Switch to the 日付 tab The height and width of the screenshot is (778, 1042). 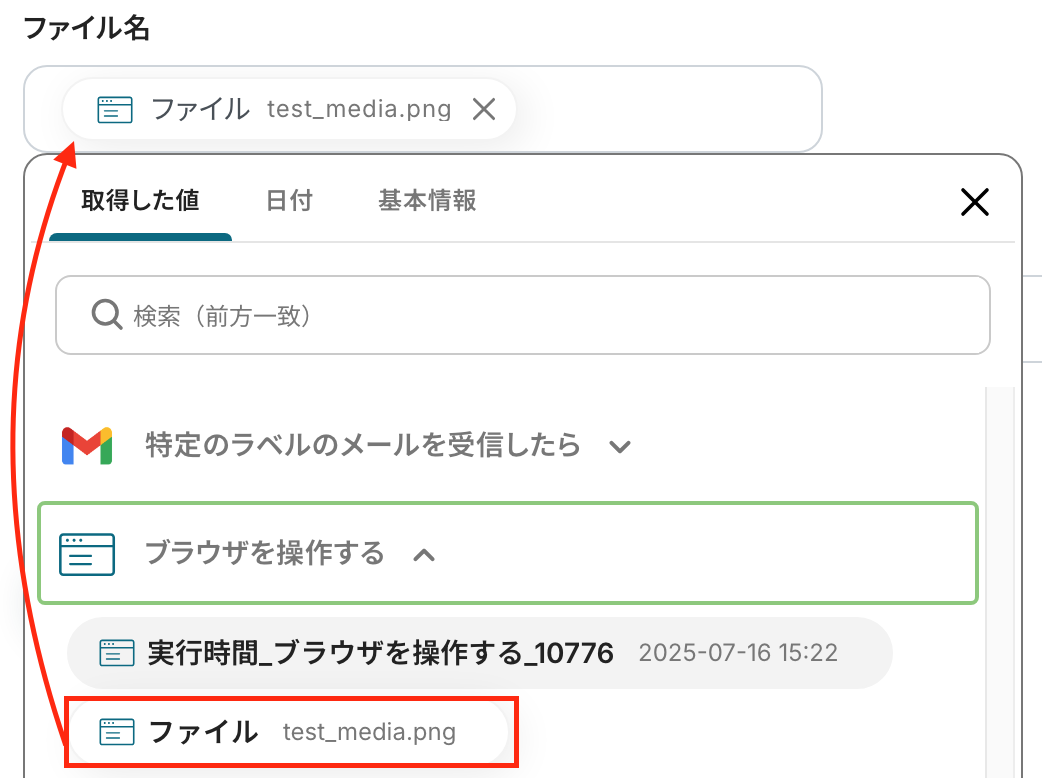[289, 201]
